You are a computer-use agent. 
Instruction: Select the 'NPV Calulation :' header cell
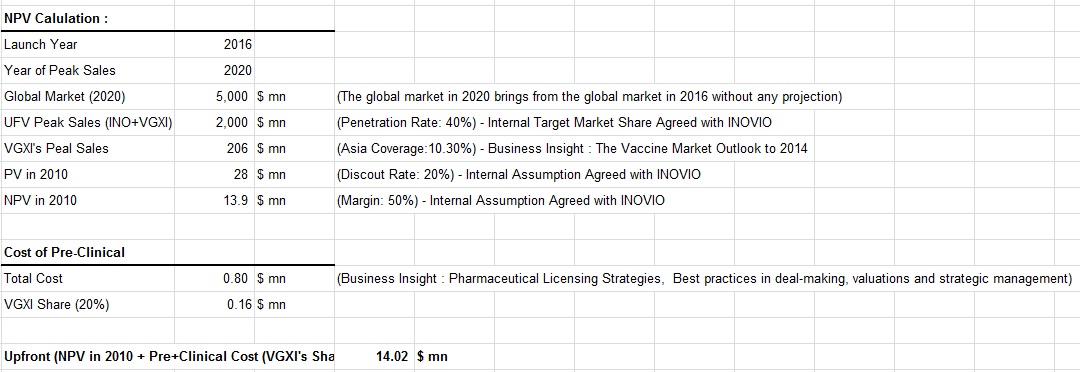(88, 19)
